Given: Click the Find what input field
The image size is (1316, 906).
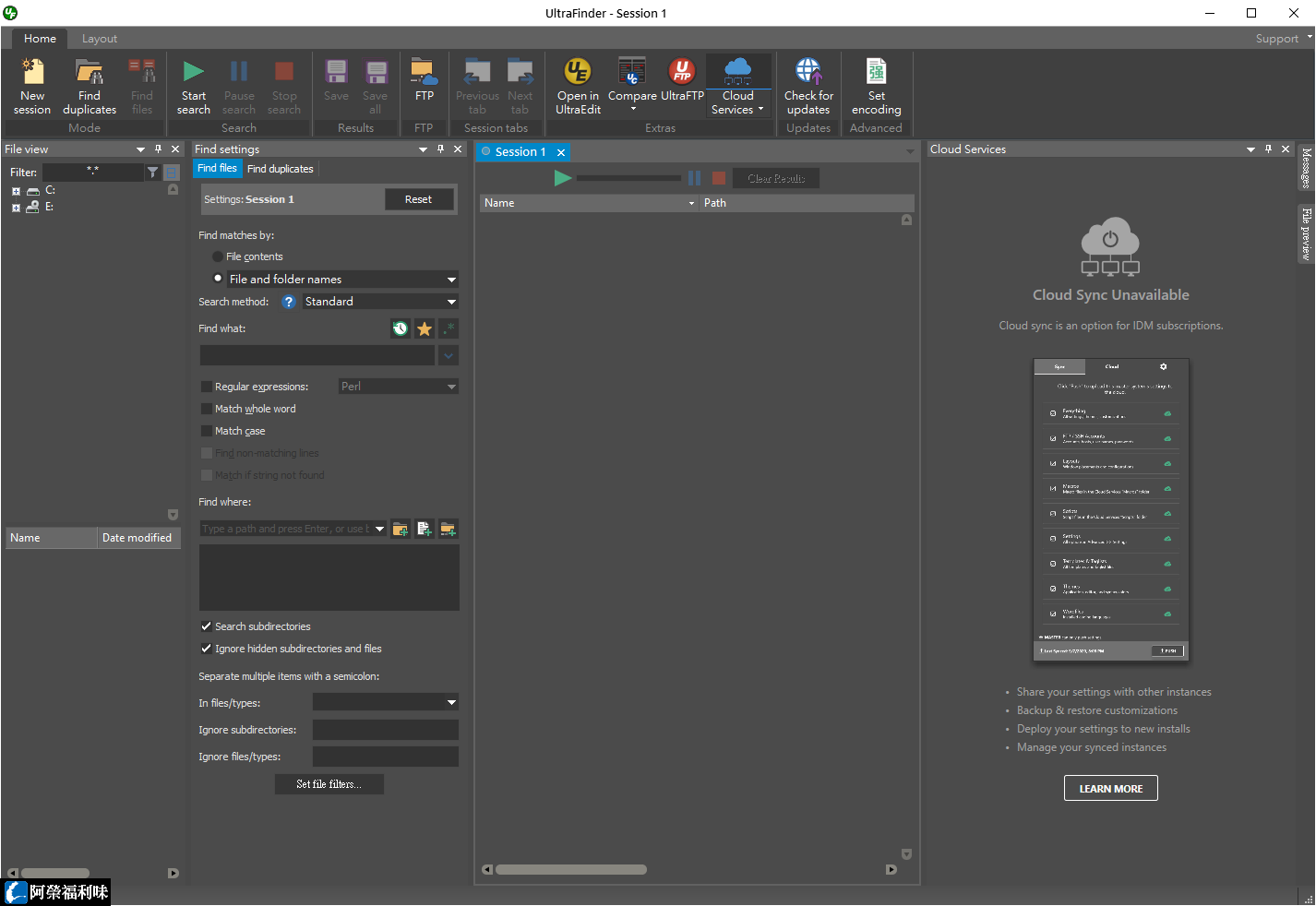Looking at the screenshot, I should pyautogui.click(x=317, y=355).
